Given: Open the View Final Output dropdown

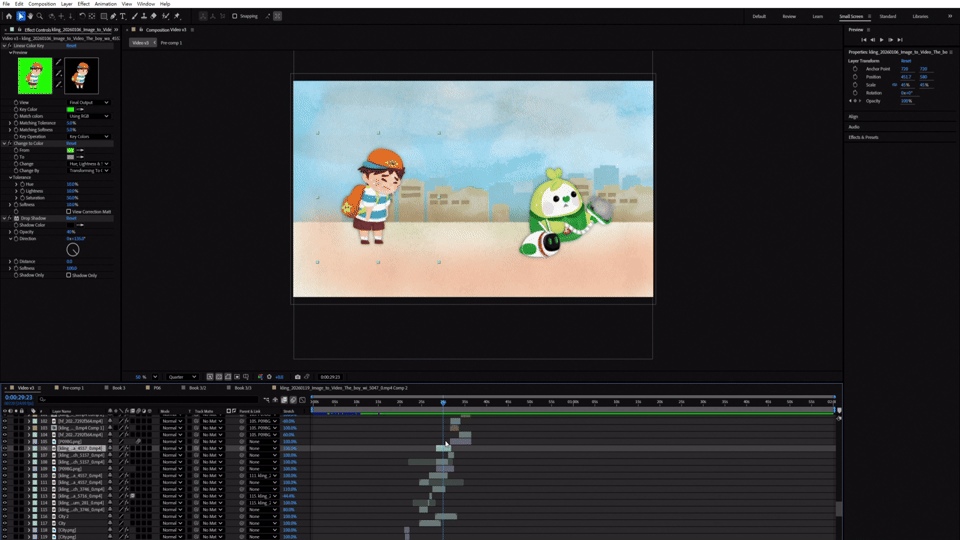Looking at the screenshot, I should [89, 103].
